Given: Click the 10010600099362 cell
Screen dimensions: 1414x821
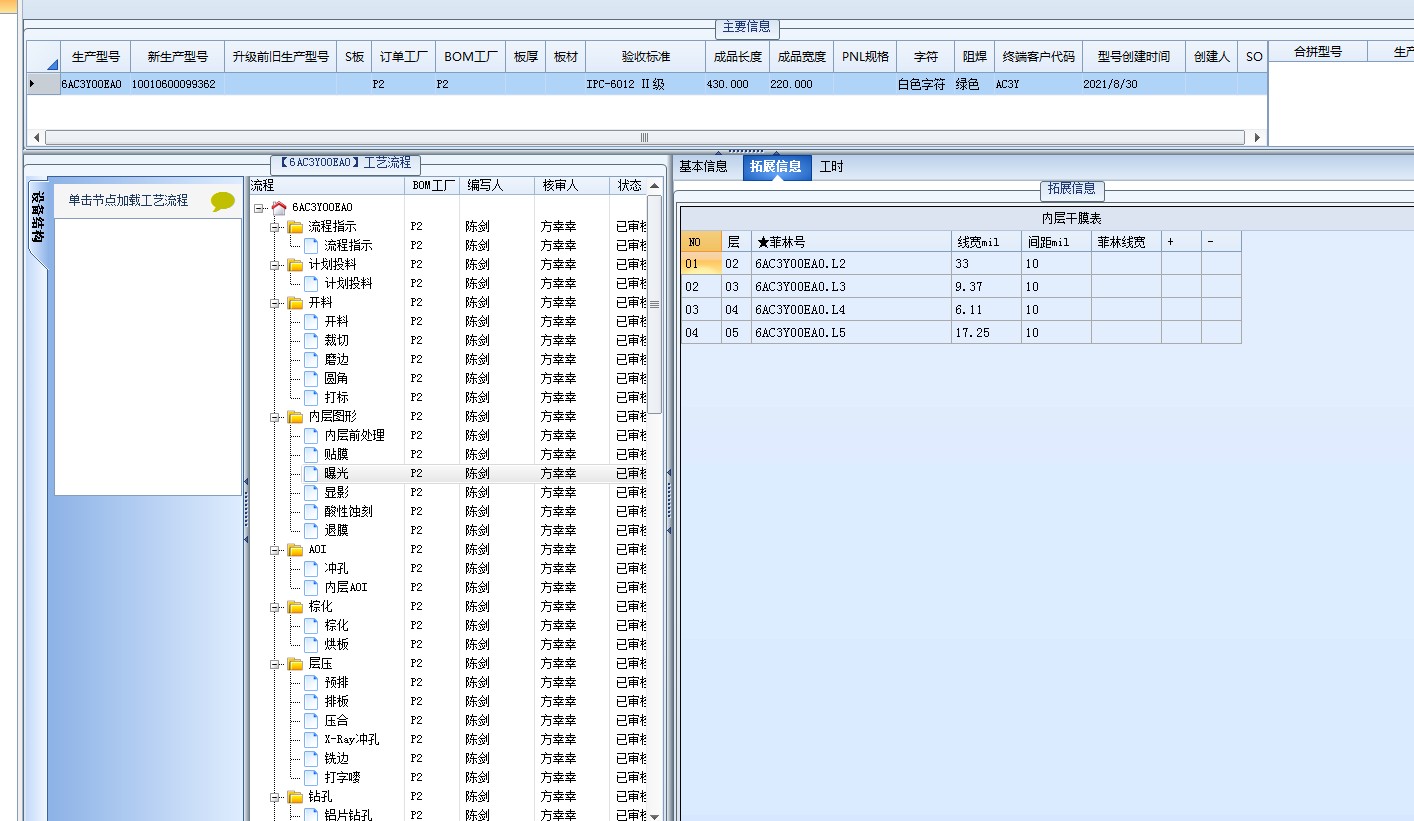Looking at the screenshot, I should pyautogui.click(x=178, y=84).
